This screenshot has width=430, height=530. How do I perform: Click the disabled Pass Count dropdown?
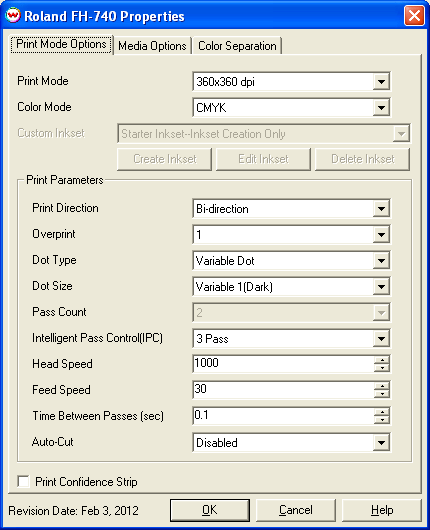point(291,312)
